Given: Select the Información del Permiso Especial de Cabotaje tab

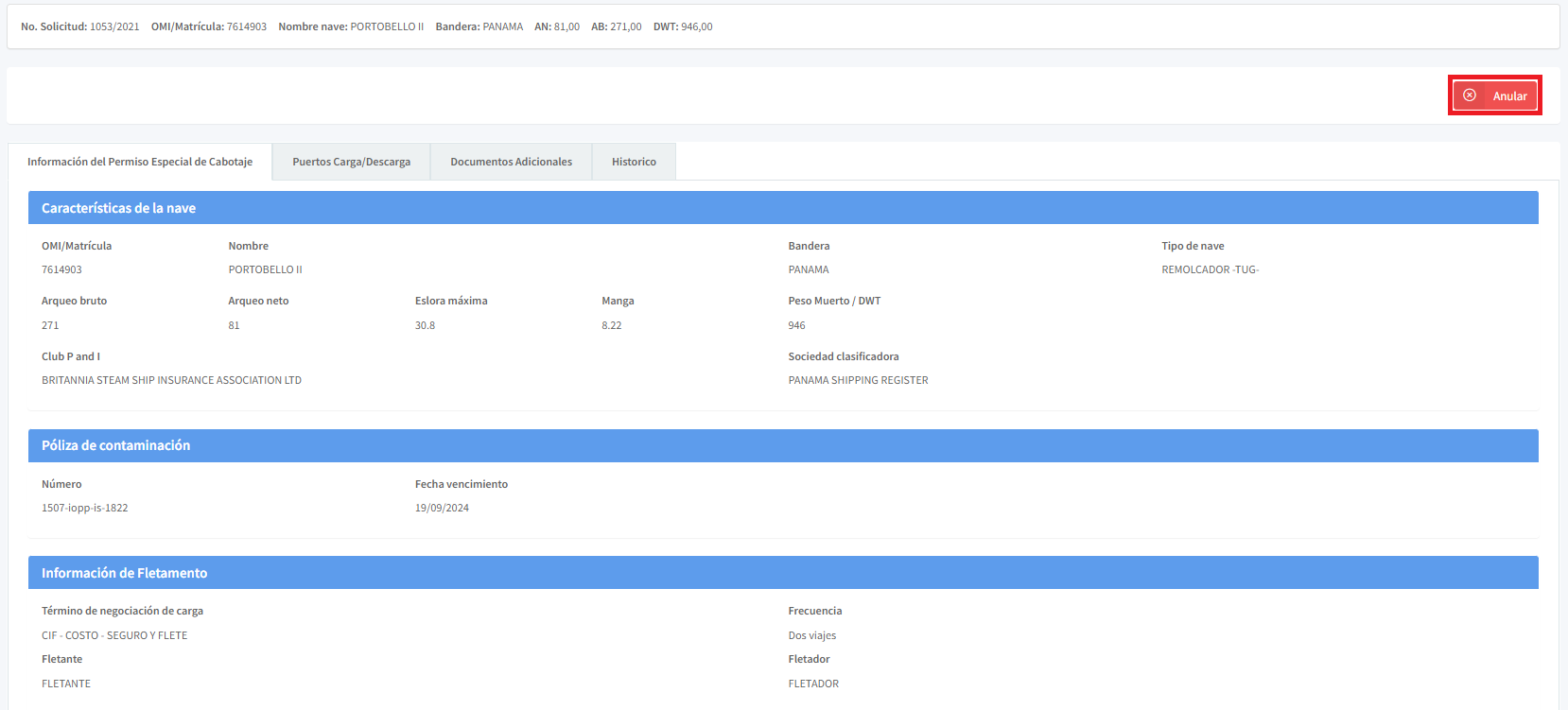Looking at the screenshot, I should tap(140, 162).
